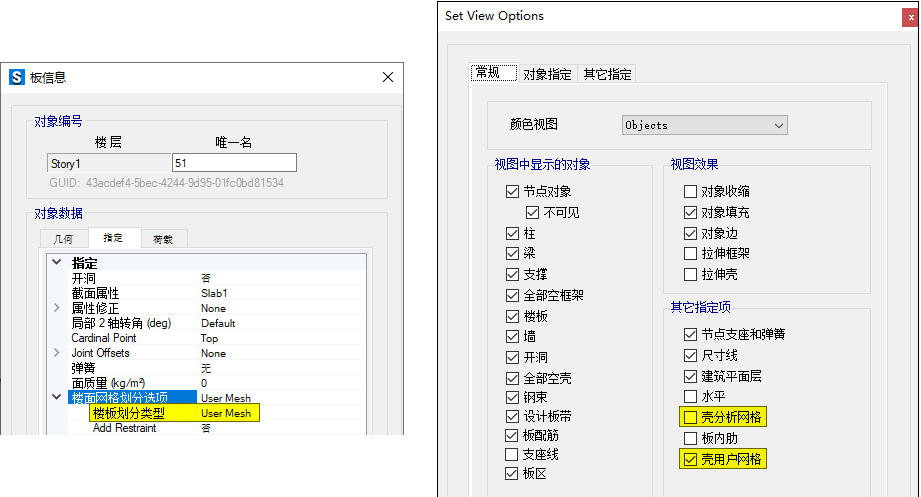
Task: Close the 板信息 dialog
Action: [388, 77]
